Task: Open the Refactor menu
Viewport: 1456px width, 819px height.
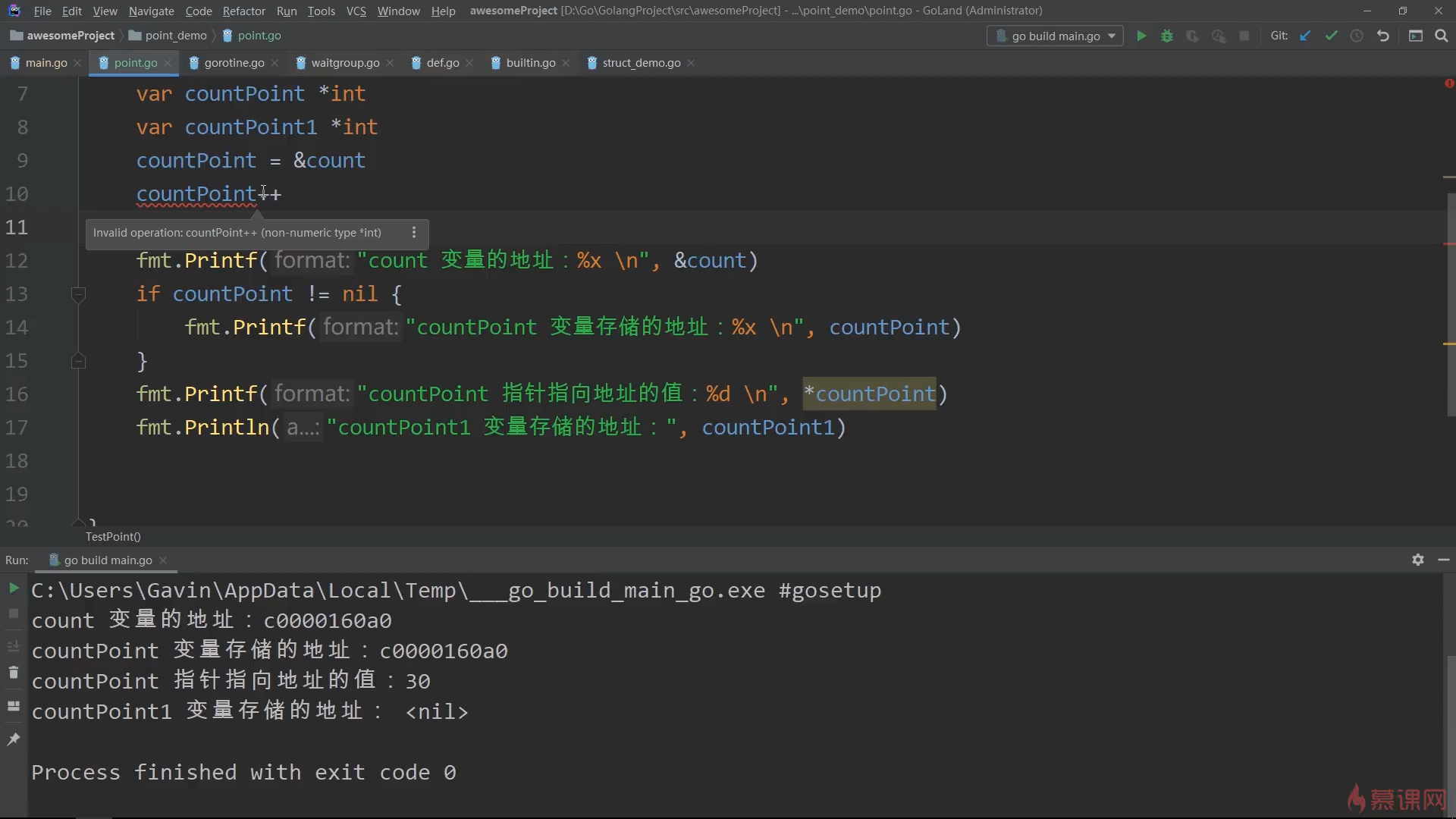Action: point(243,11)
